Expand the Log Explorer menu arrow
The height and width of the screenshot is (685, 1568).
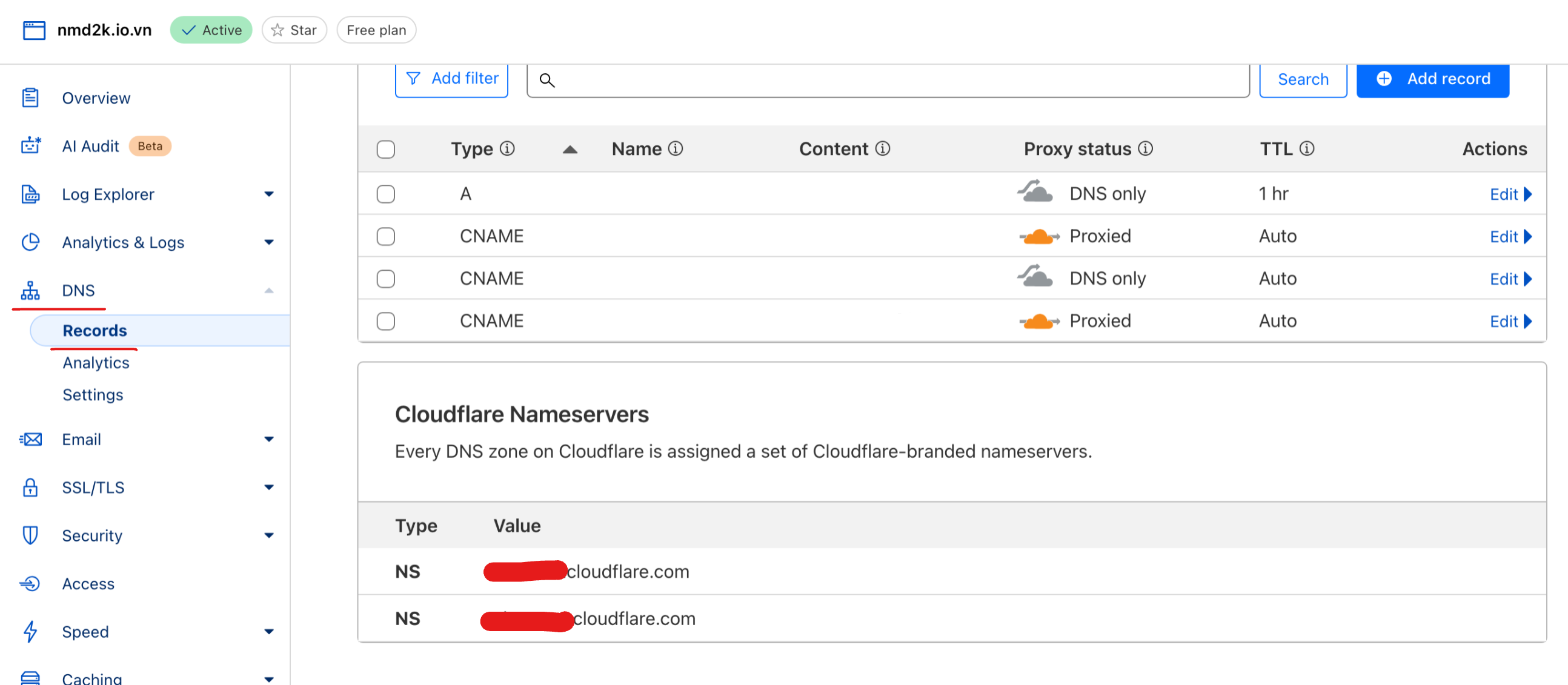coord(268,194)
